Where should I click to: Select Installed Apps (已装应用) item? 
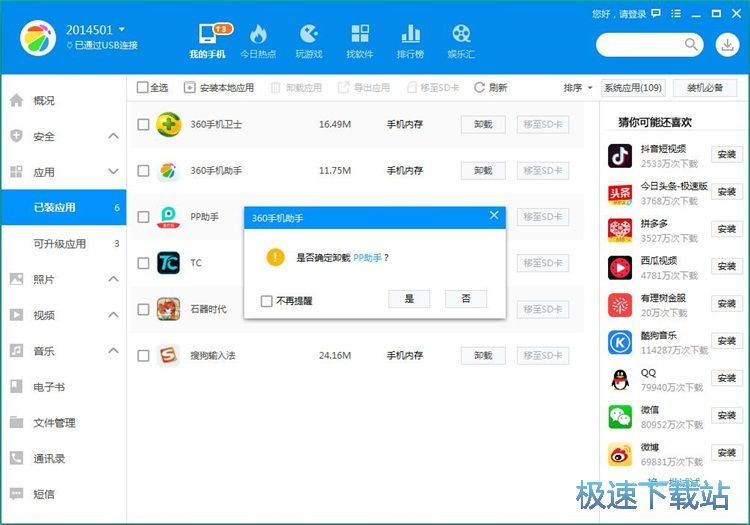coord(63,208)
